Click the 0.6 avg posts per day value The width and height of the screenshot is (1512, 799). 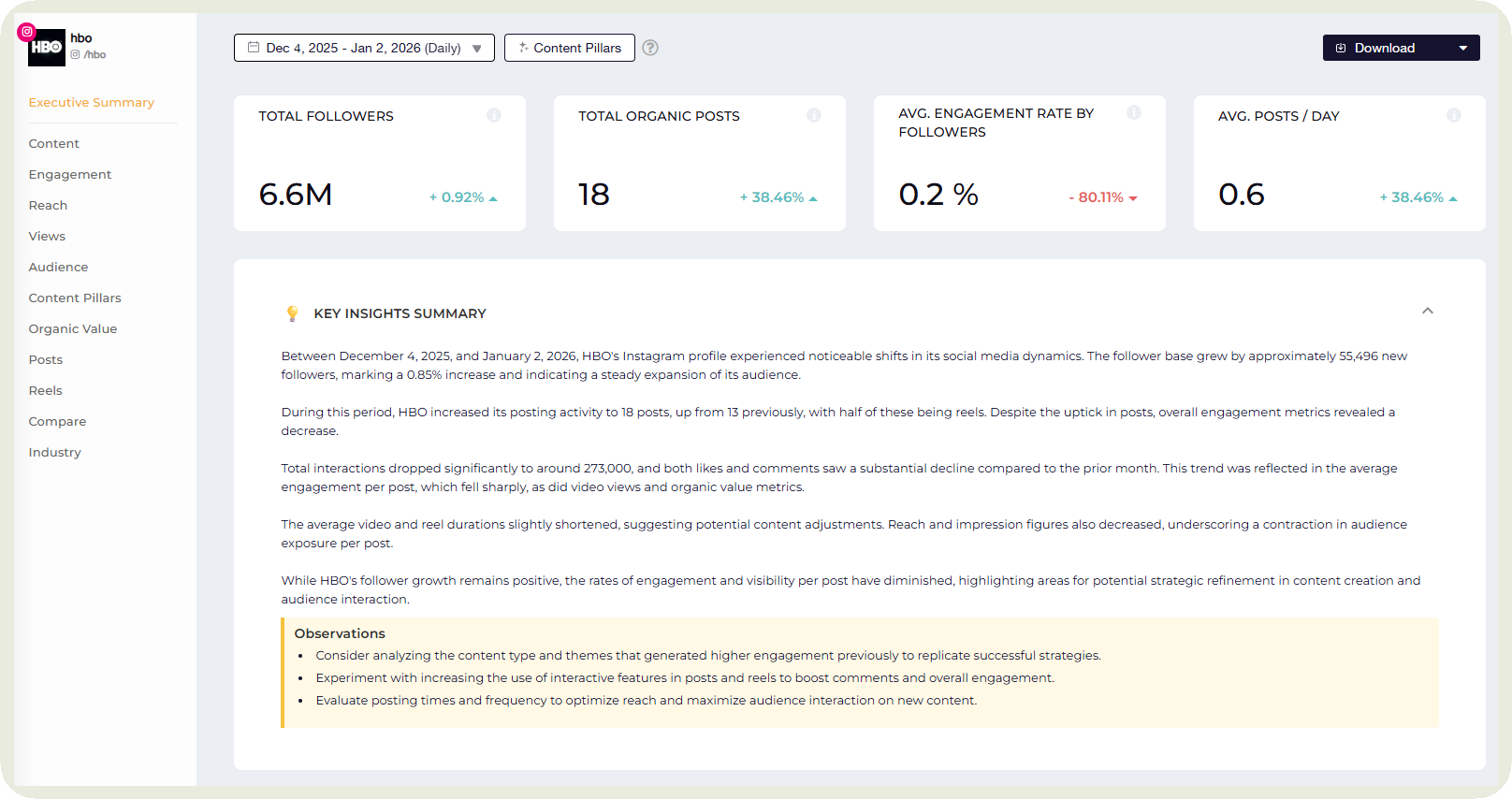[x=1242, y=195]
